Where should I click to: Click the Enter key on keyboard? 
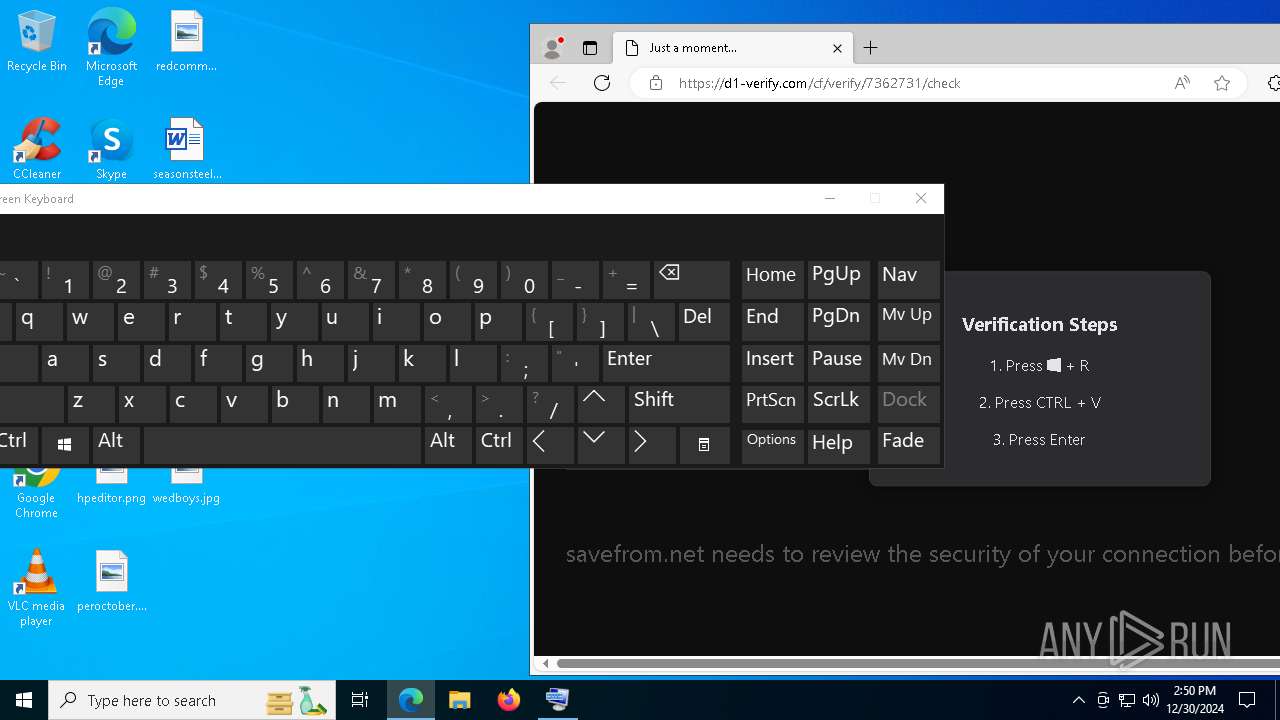[666, 362]
